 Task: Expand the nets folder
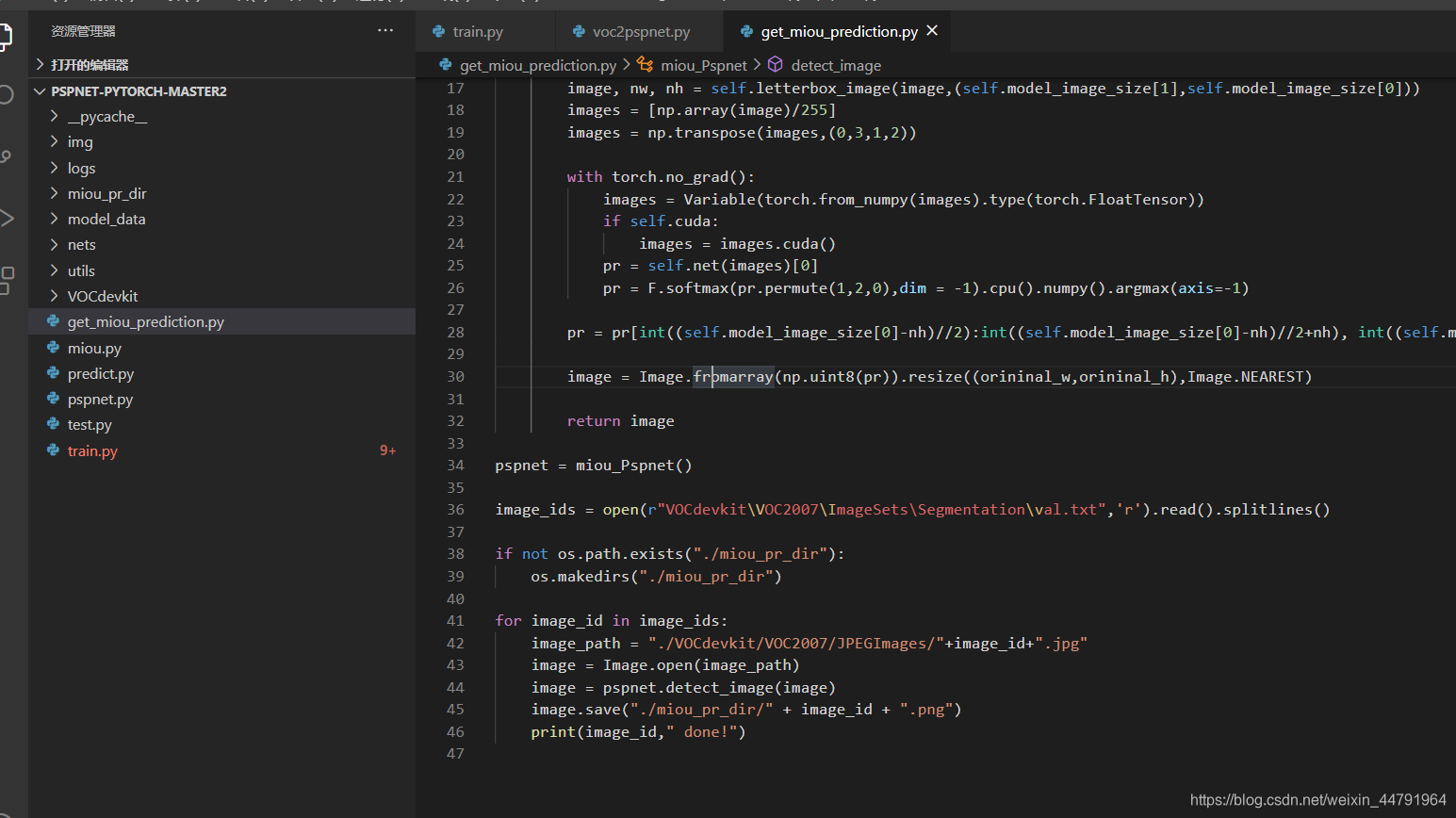(x=54, y=244)
